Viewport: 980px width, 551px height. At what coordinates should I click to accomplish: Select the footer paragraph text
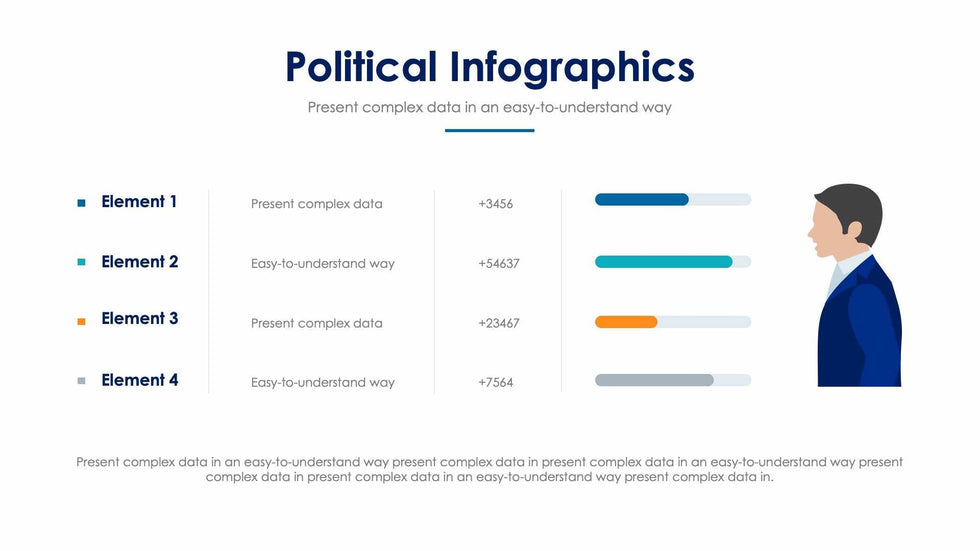pyautogui.click(x=490, y=469)
